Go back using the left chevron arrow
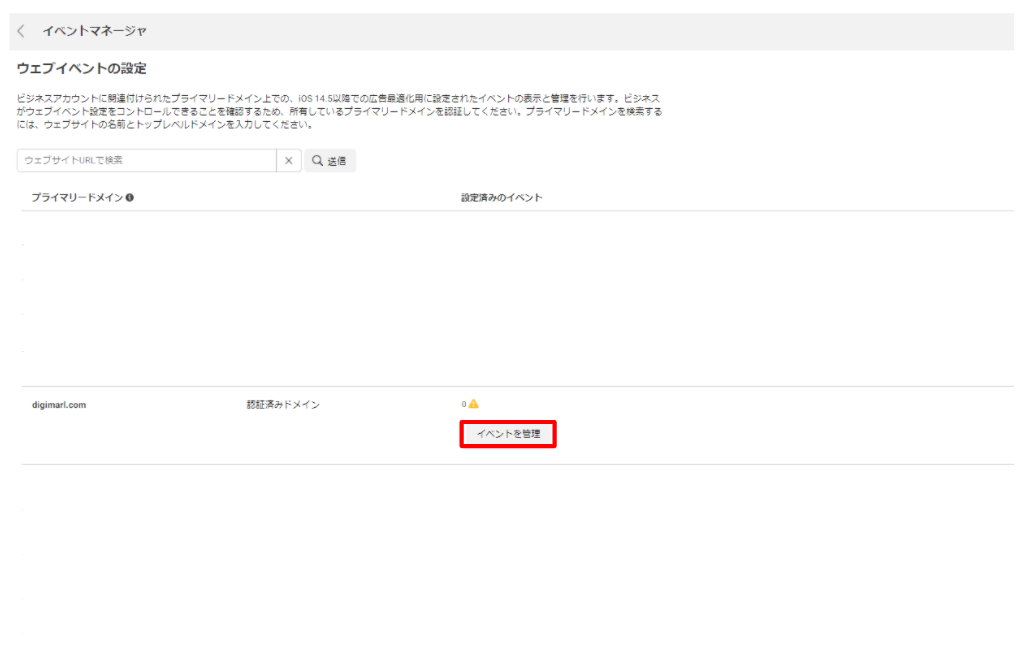 coord(21,31)
